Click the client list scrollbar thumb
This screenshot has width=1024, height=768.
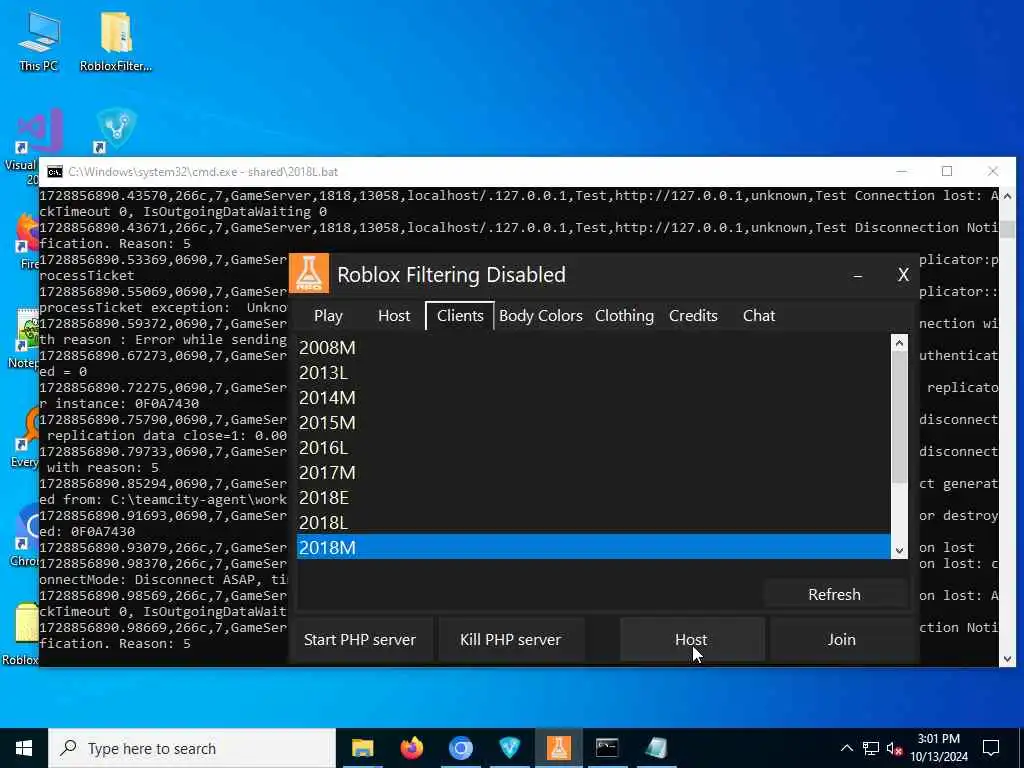pyautogui.click(x=899, y=417)
